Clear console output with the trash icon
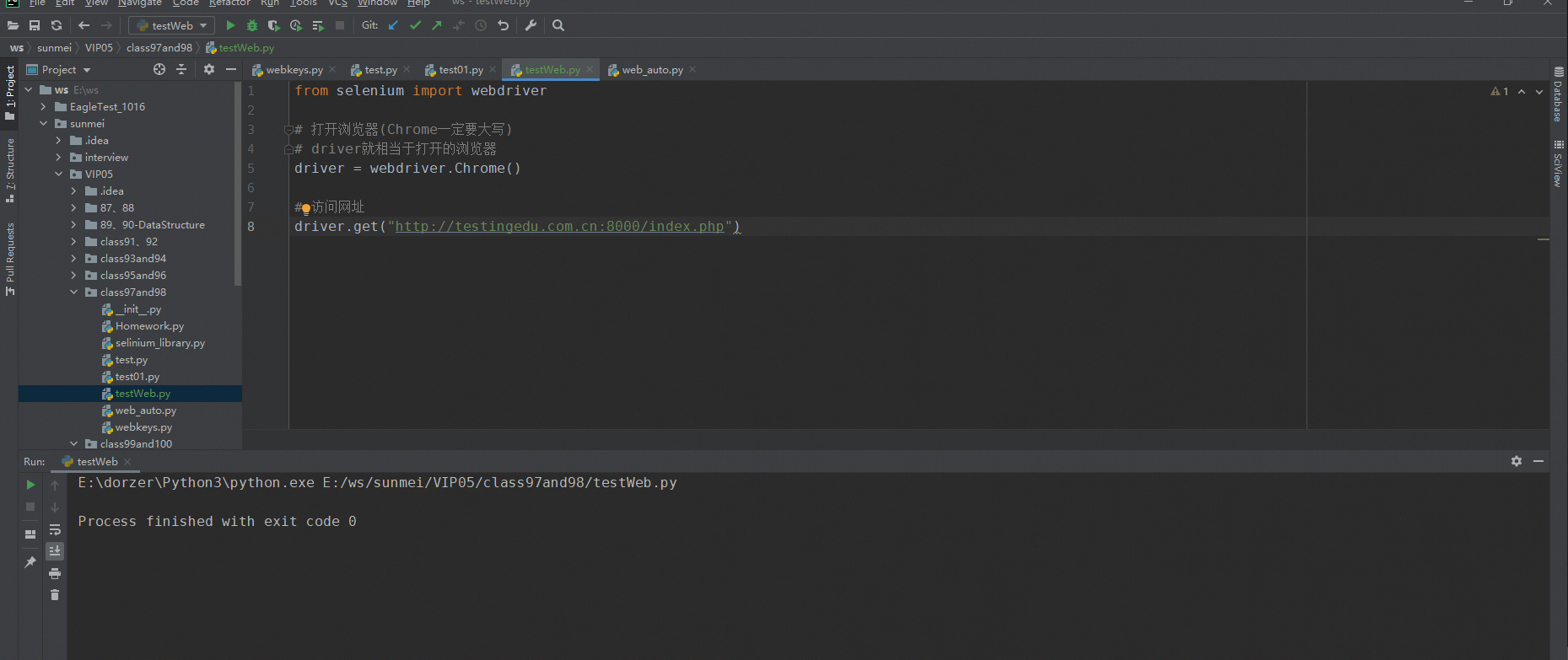This screenshot has width=1568, height=660. click(55, 595)
